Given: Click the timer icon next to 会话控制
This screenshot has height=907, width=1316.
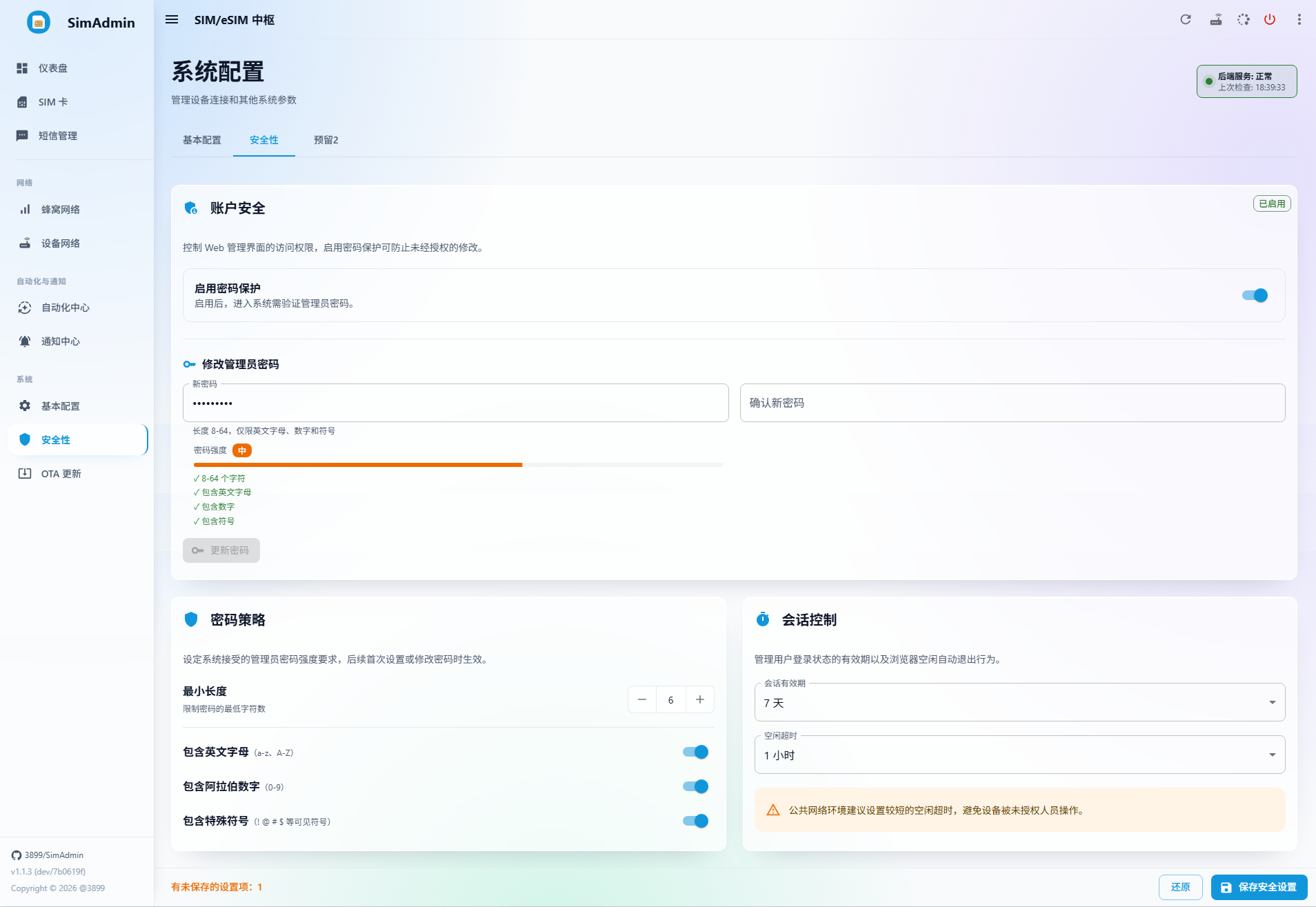Looking at the screenshot, I should pyautogui.click(x=763, y=619).
